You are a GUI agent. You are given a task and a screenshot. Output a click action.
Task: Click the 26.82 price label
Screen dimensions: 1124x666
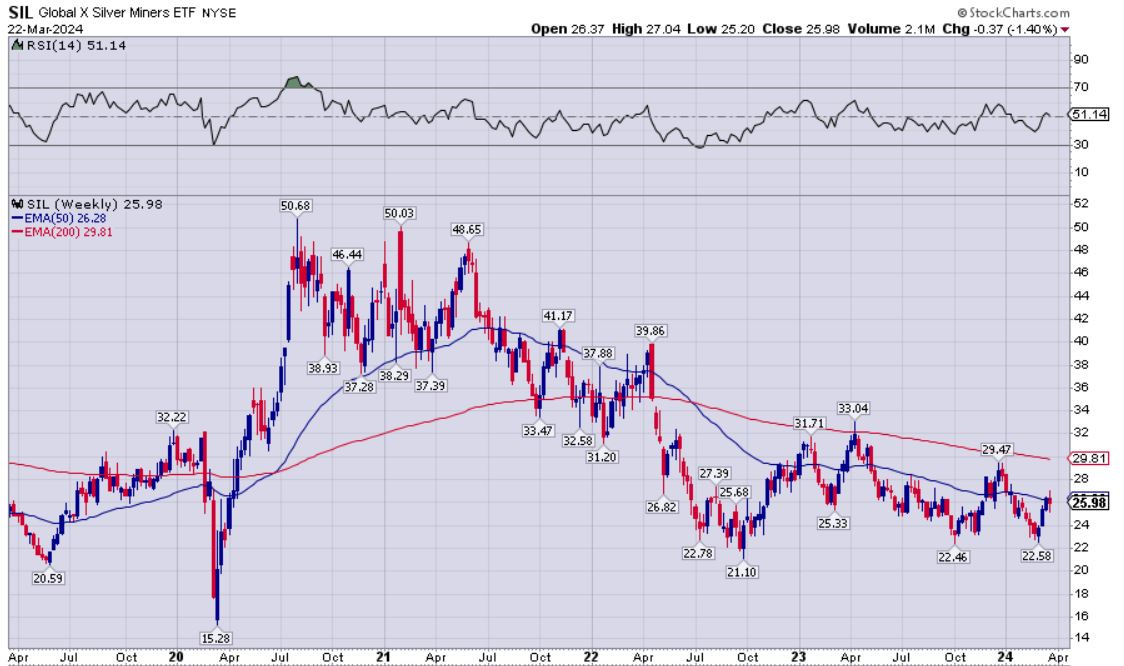pyautogui.click(x=661, y=507)
